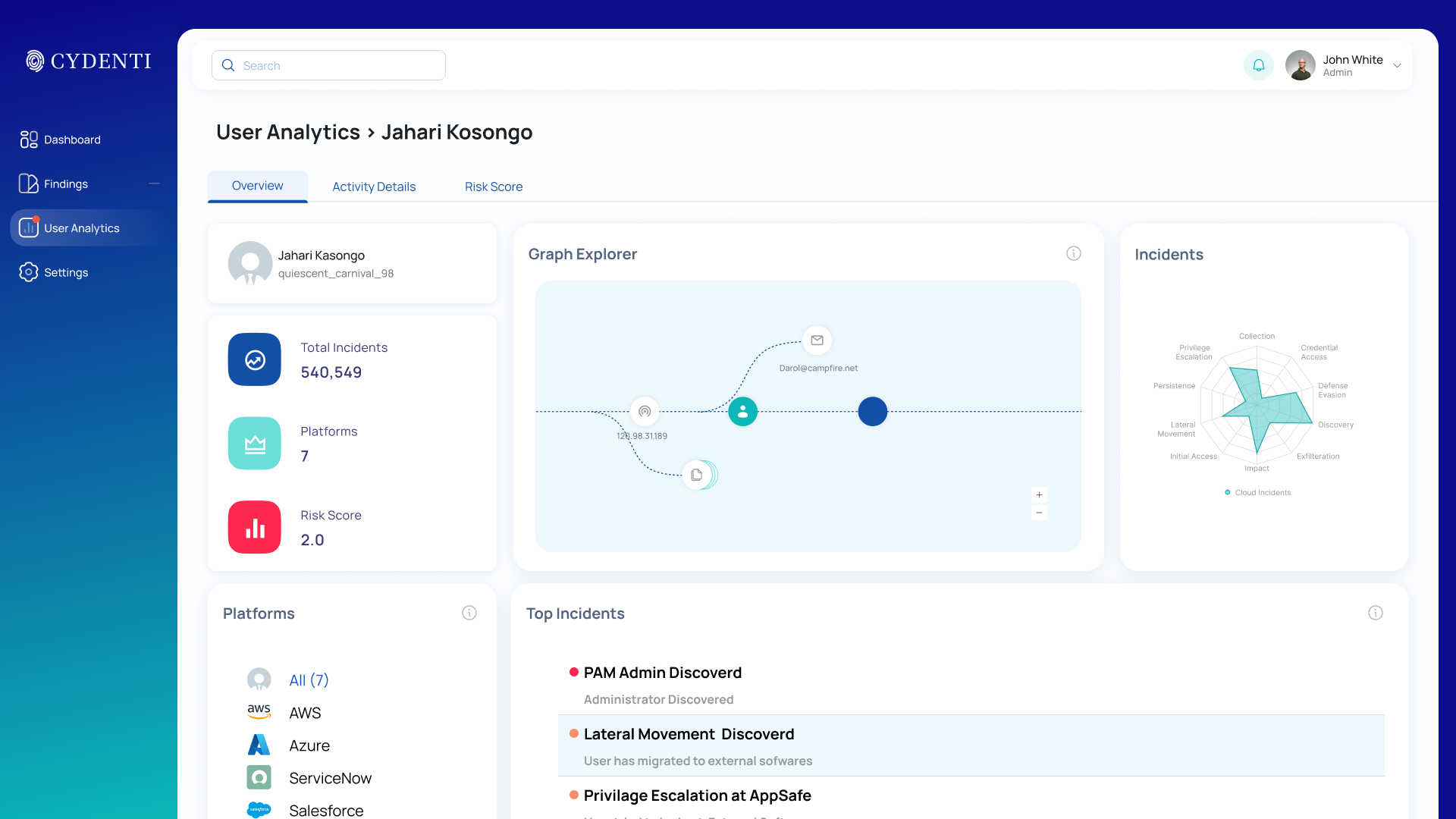This screenshot has width=1456, height=819.
Task: Select the email node in Graph Explorer
Action: pos(817,340)
